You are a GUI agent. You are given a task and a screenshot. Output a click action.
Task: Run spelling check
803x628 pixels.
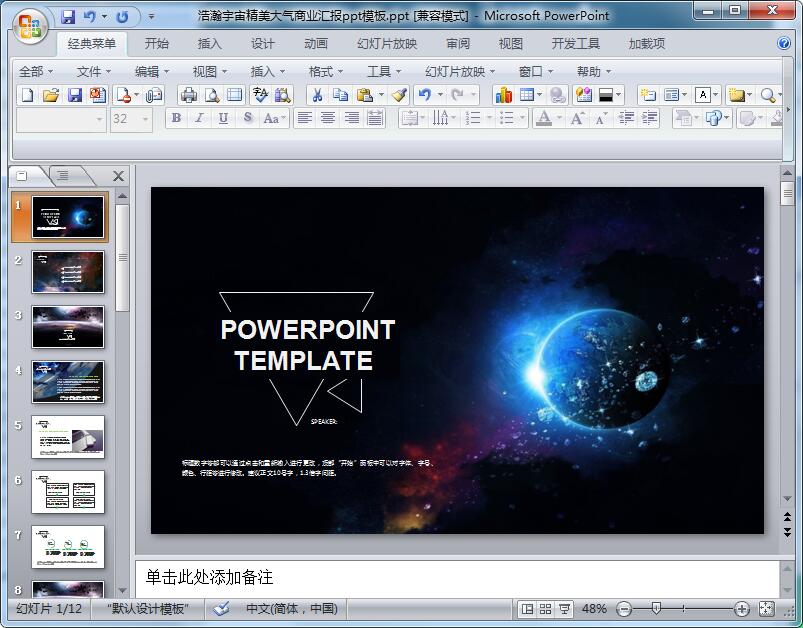pos(260,95)
